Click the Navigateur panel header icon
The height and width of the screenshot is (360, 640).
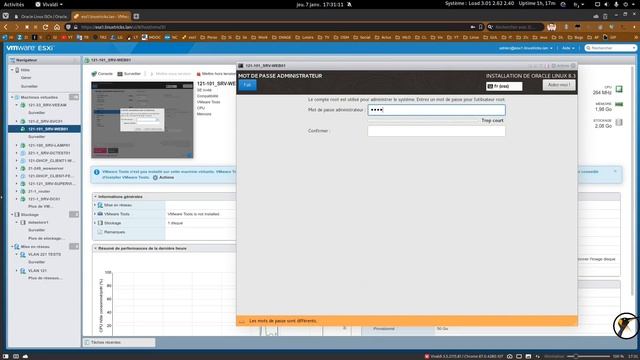pyautogui.click(x=12, y=60)
